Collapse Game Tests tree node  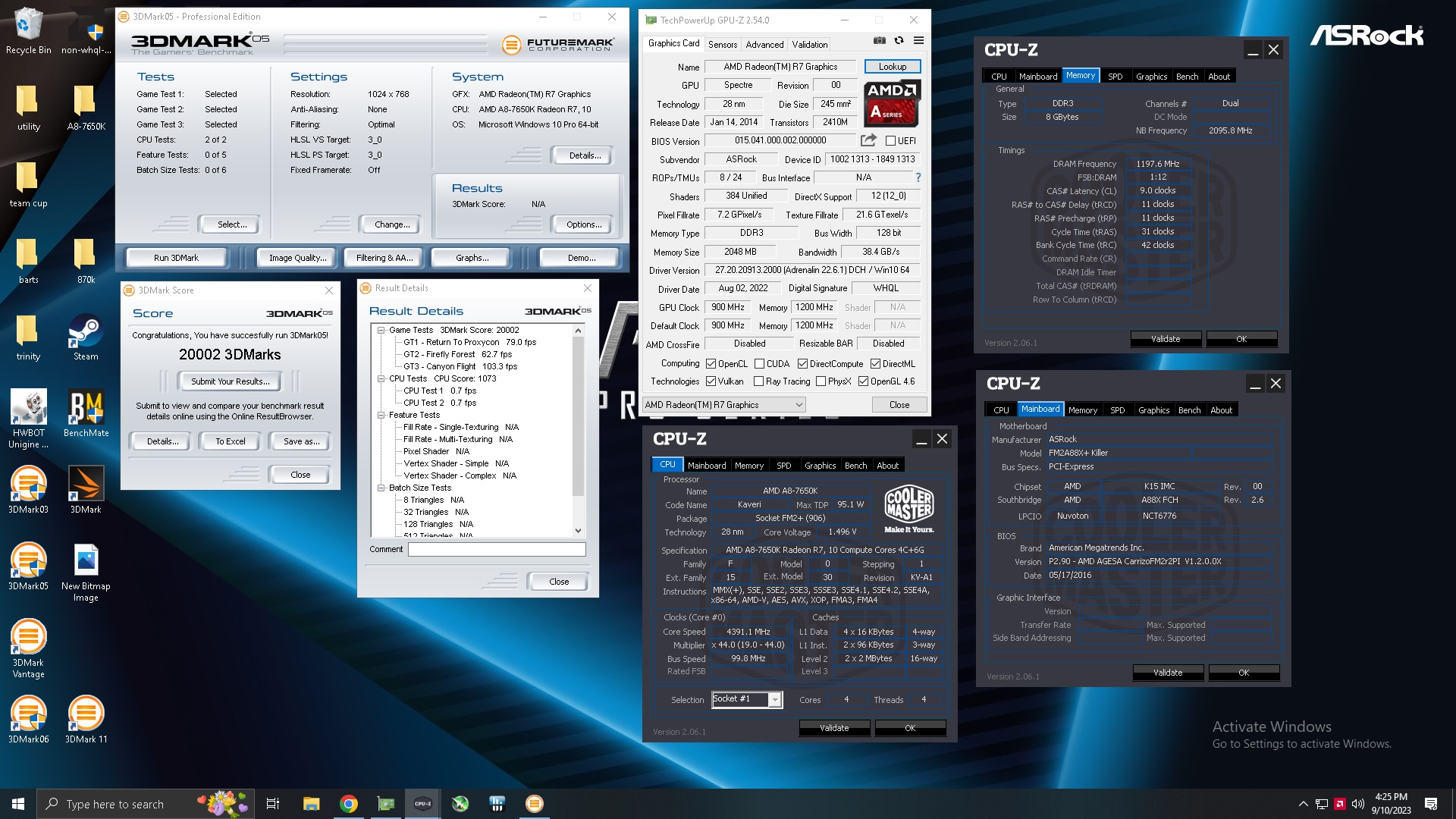[x=381, y=330]
